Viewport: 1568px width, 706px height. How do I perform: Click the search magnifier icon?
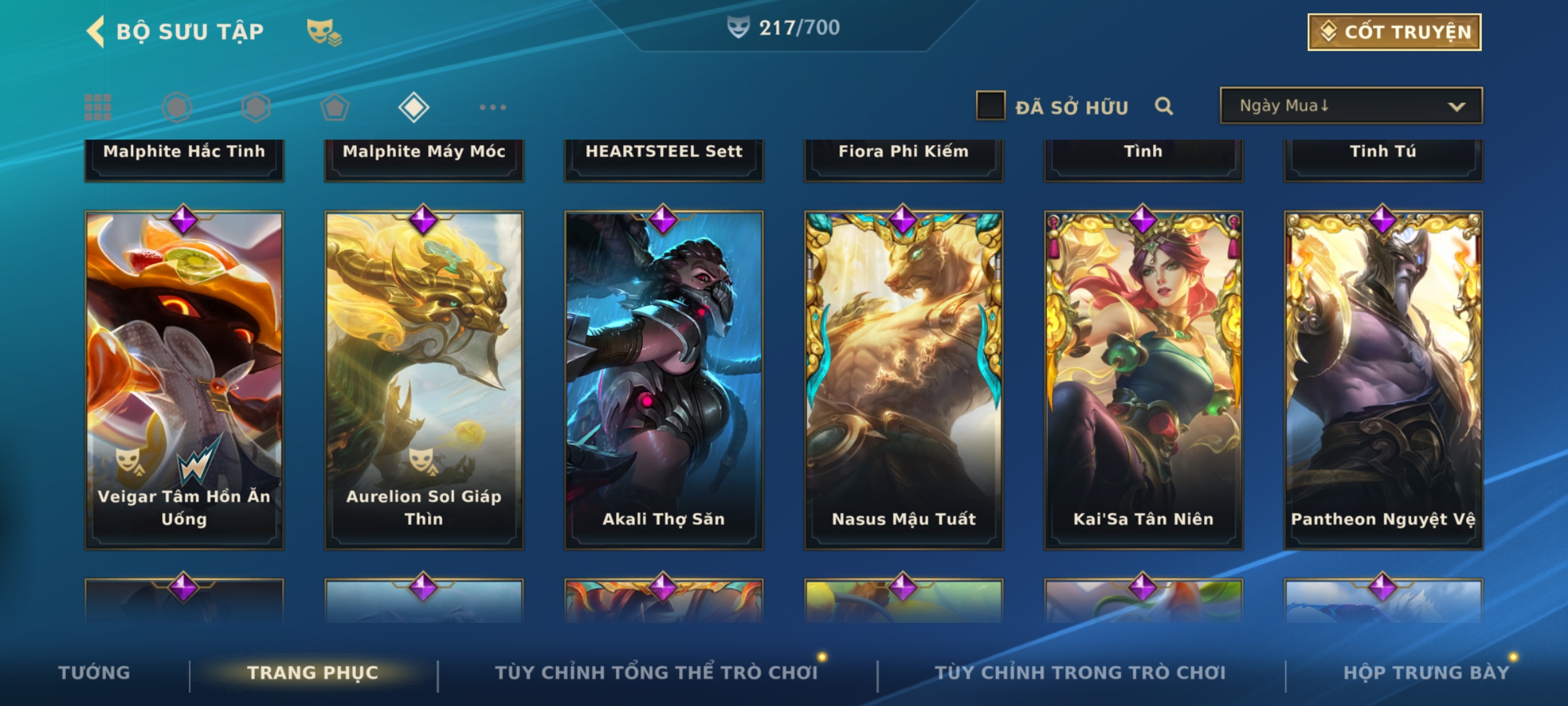[x=1164, y=106]
